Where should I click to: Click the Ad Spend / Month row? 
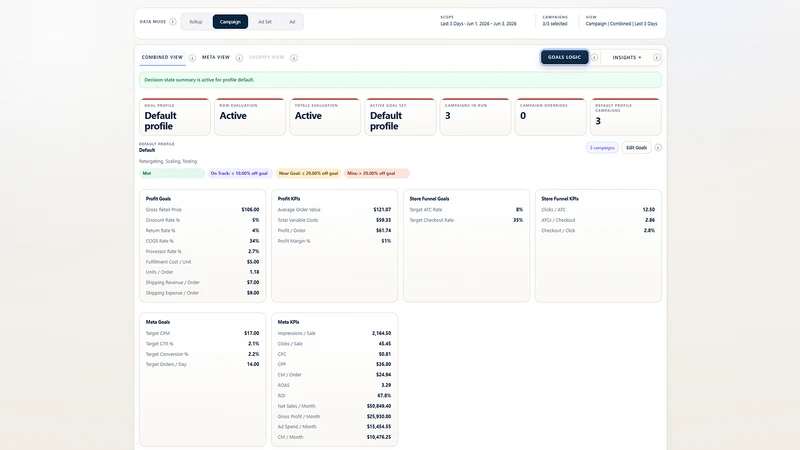click(334, 427)
